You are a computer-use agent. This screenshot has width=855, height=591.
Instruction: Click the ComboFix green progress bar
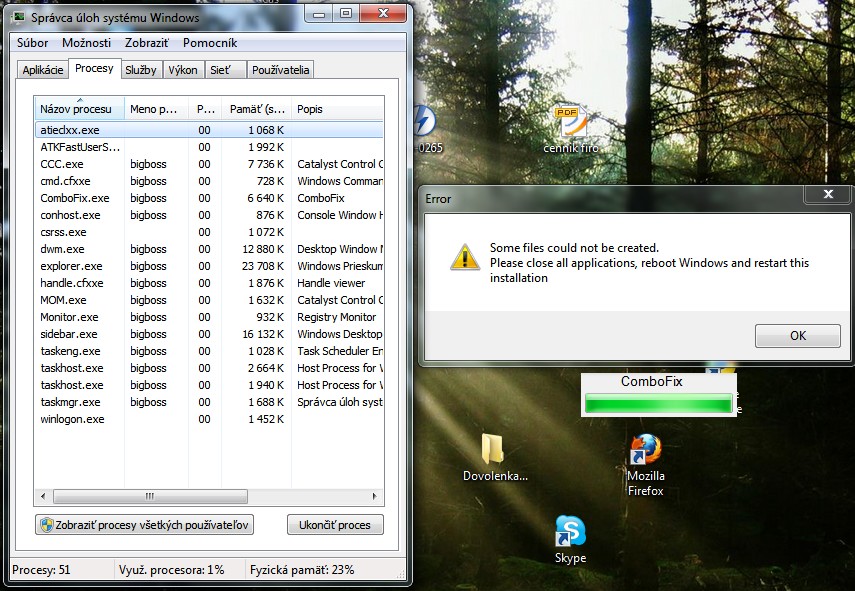[658, 404]
